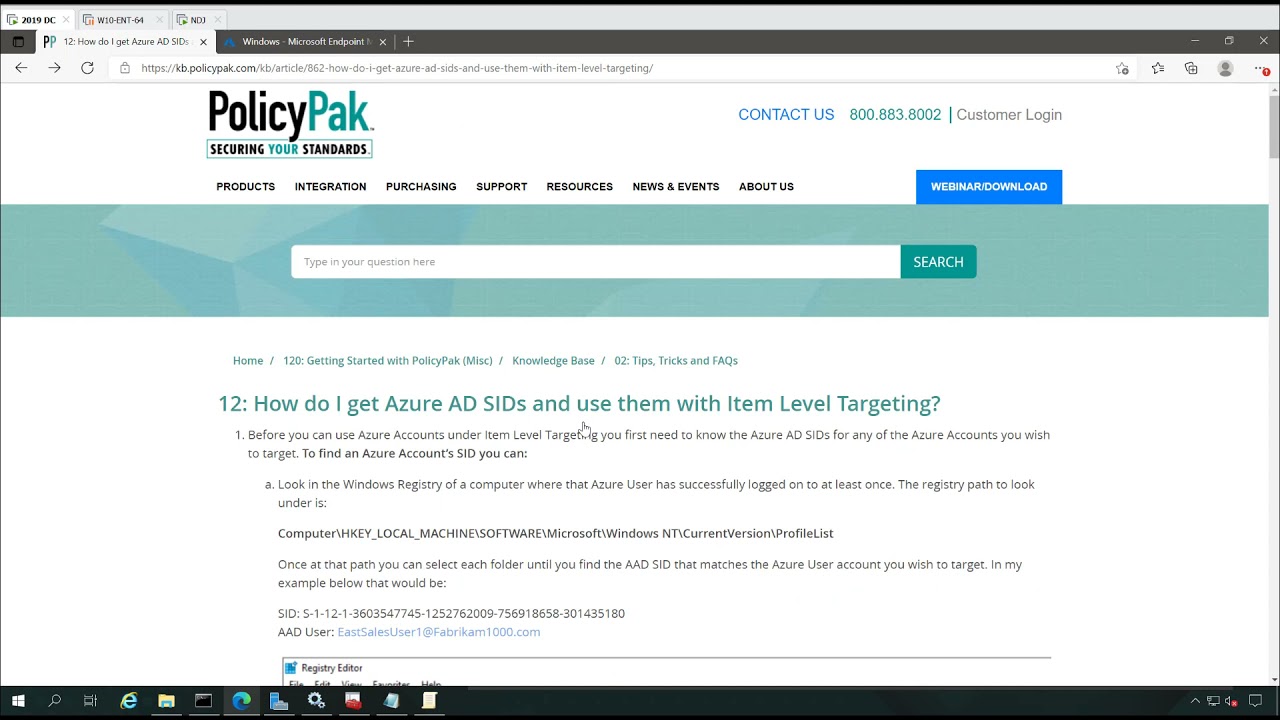Open the SUPPORT menu
The height and width of the screenshot is (720, 1280).
(x=502, y=187)
